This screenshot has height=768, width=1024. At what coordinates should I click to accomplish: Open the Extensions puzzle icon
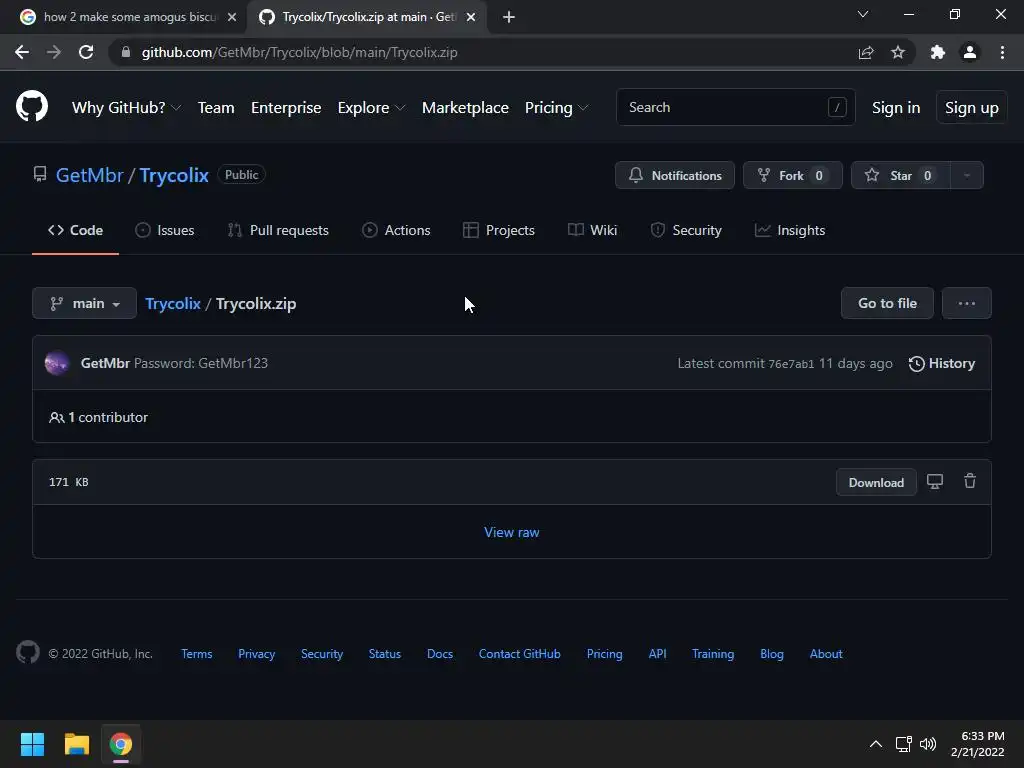938,52
